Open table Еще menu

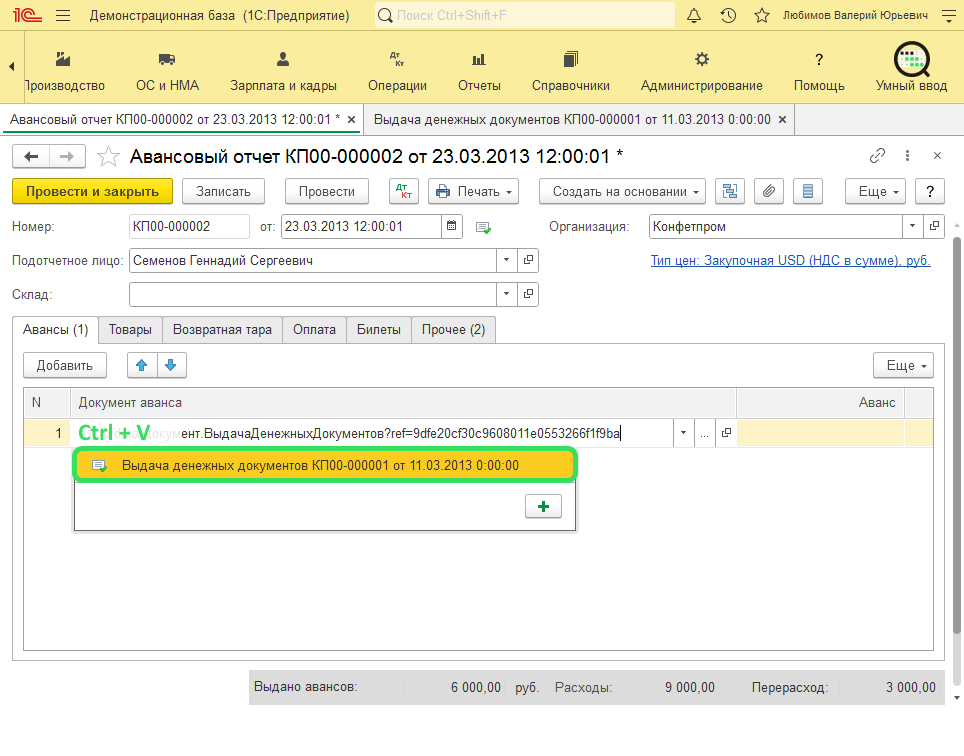[903, 365]
